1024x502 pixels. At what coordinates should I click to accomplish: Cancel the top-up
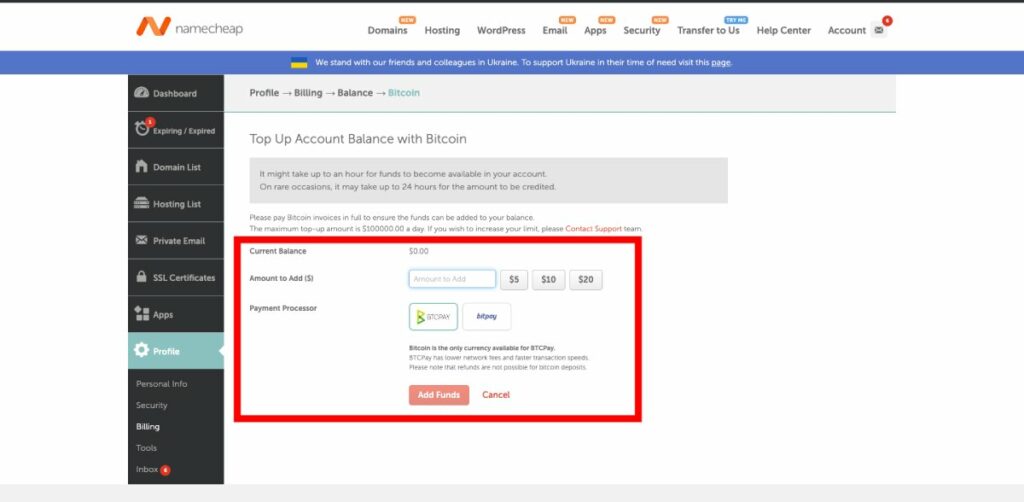pyautogui.click(x=496, y=395)
